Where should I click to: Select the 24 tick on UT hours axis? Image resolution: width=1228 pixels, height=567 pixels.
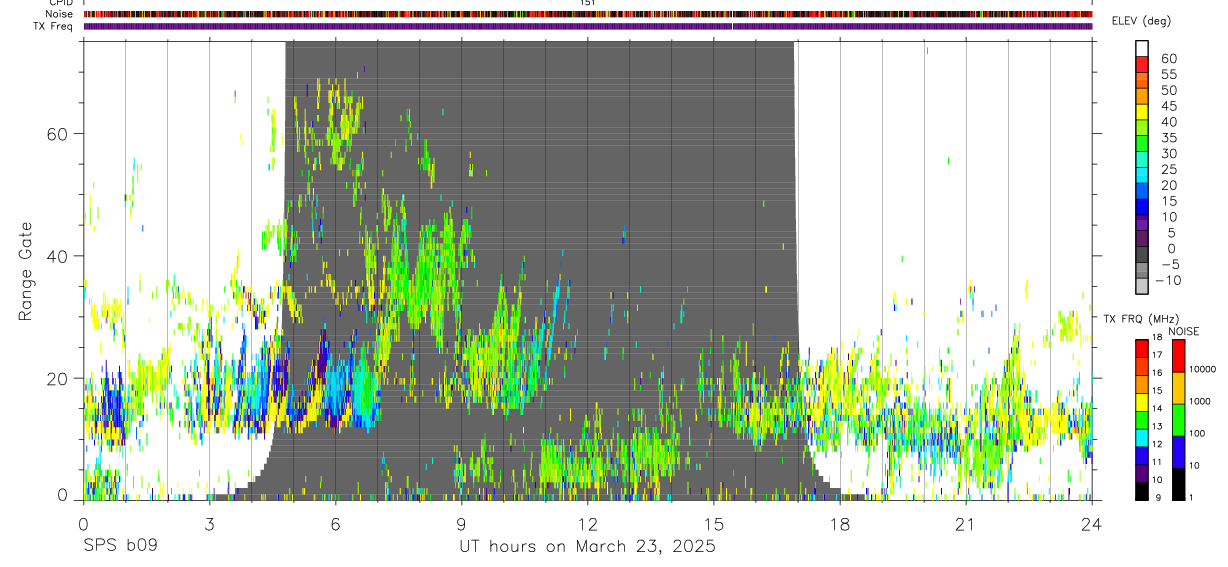click(x=1091, y=523)
